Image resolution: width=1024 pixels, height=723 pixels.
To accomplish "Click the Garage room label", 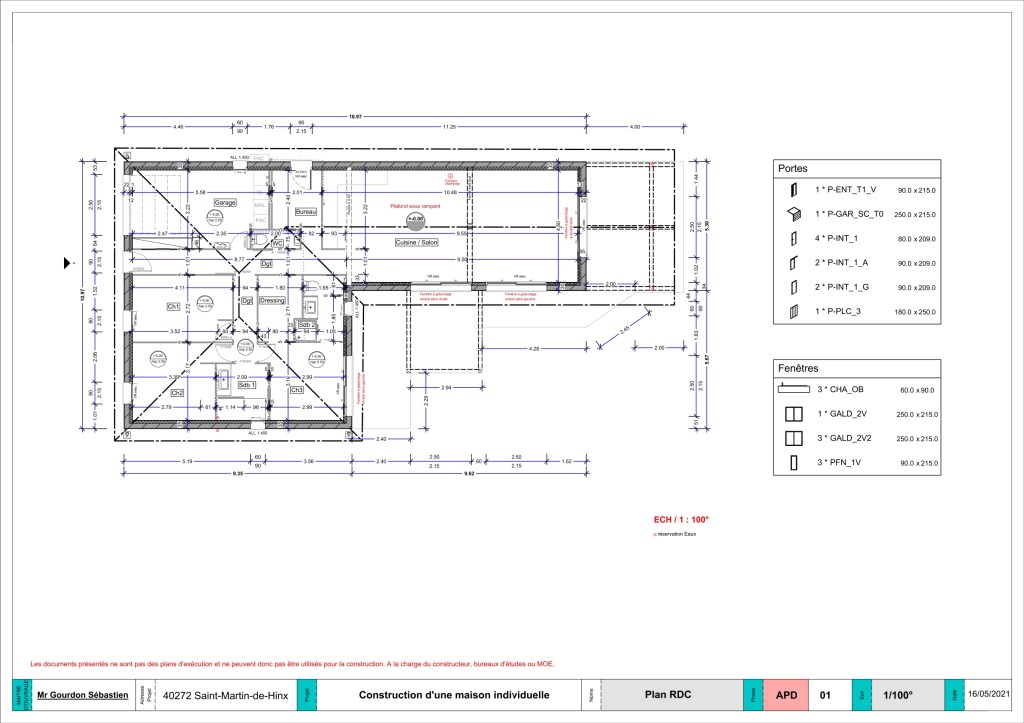I will (x=225, y=202).
